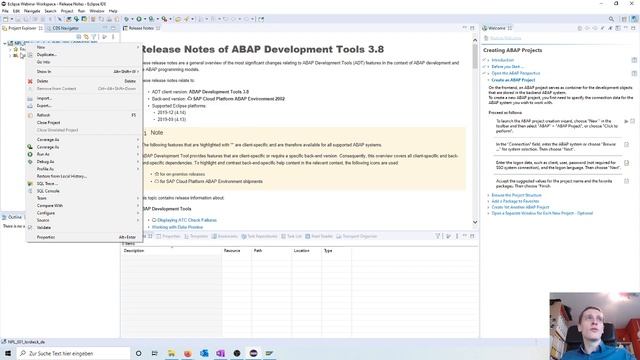
Task: Open the Introduction cheat sheet step
Action: (x=502, y=60)
